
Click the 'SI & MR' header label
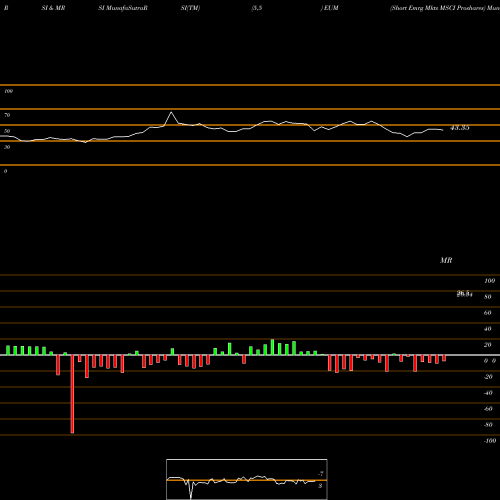(x=53, y=8)
